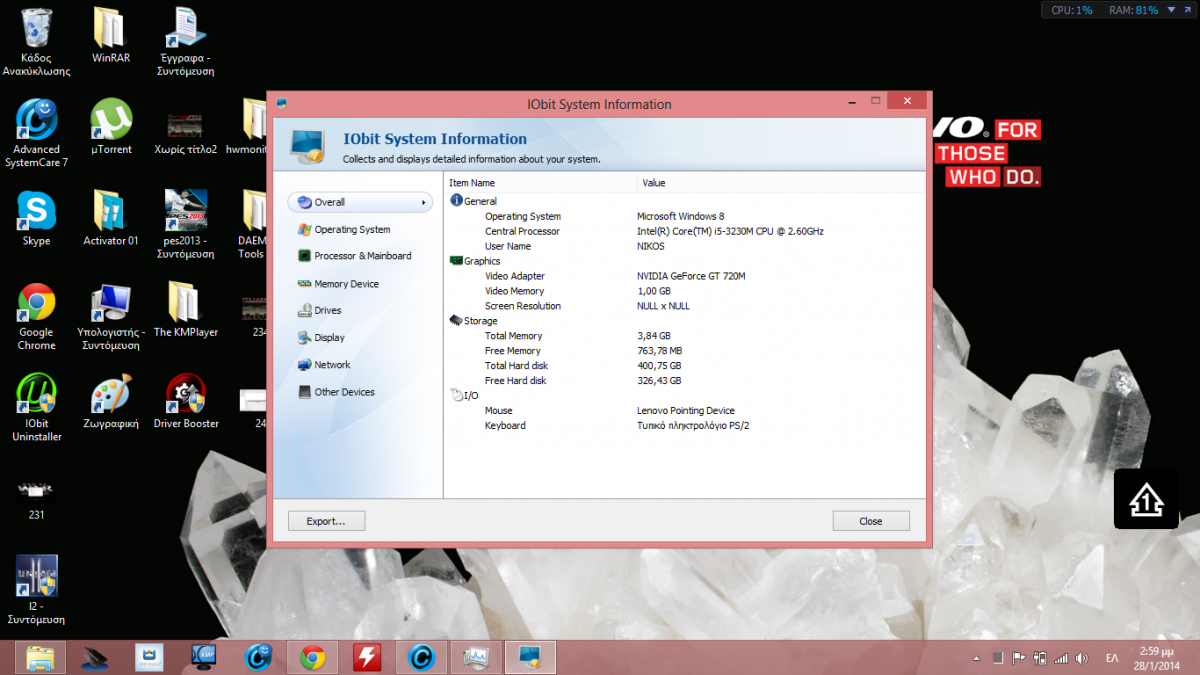Open the Action Center flag in the tray
The height and width of the screenshot is (675, 1200).
[1018, 658]
